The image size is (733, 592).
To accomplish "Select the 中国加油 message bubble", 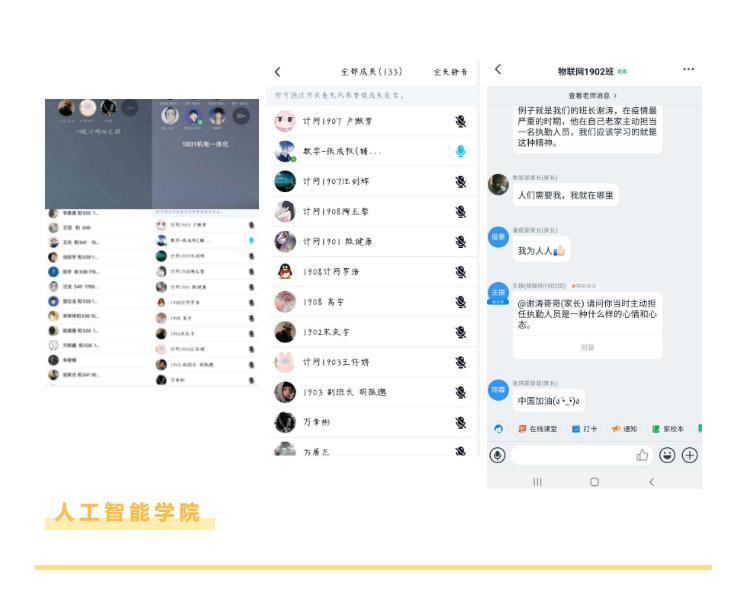I will [x=549, y=401].
